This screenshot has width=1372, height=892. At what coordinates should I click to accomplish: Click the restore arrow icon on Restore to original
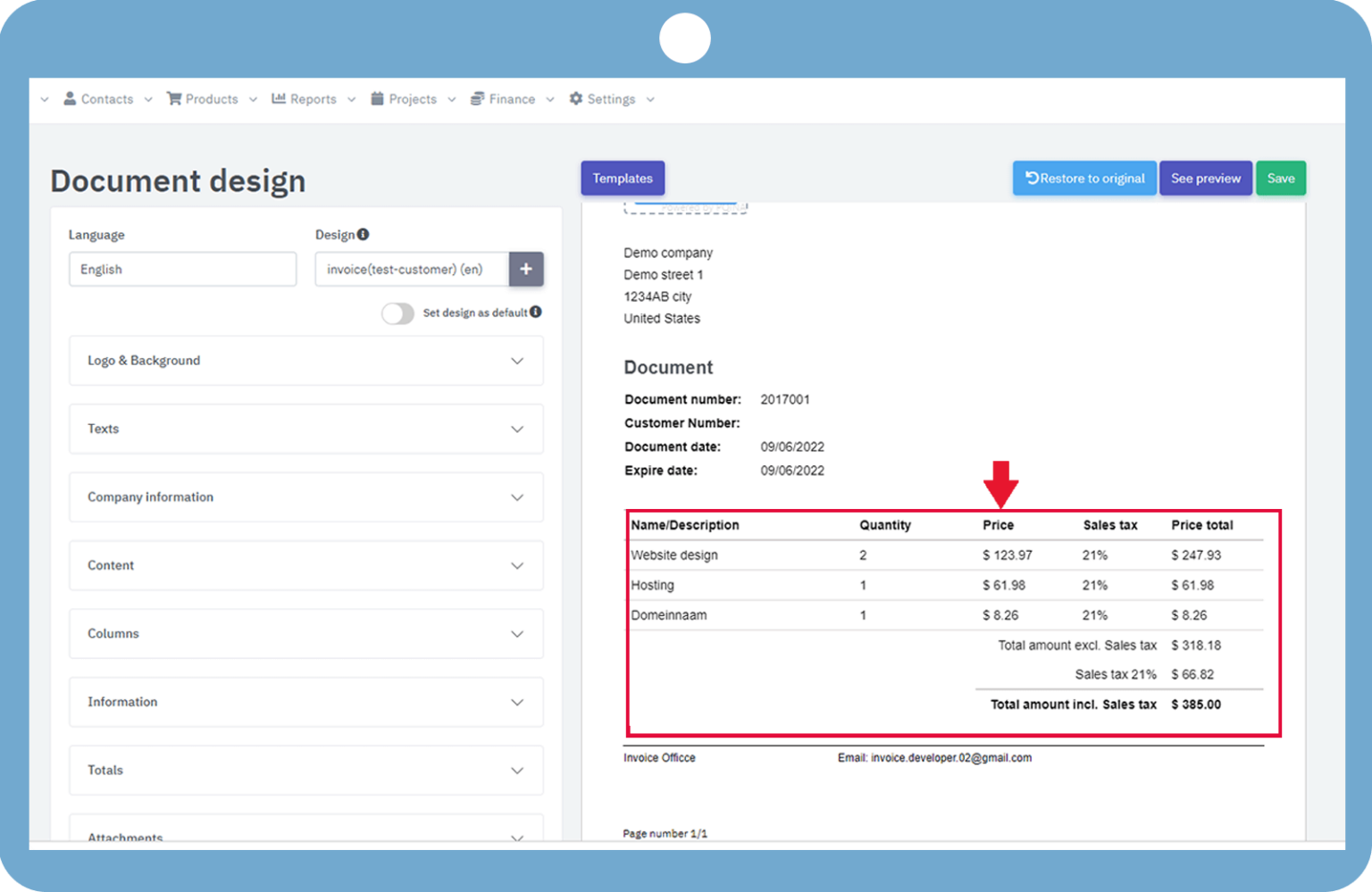(1033, 178)
